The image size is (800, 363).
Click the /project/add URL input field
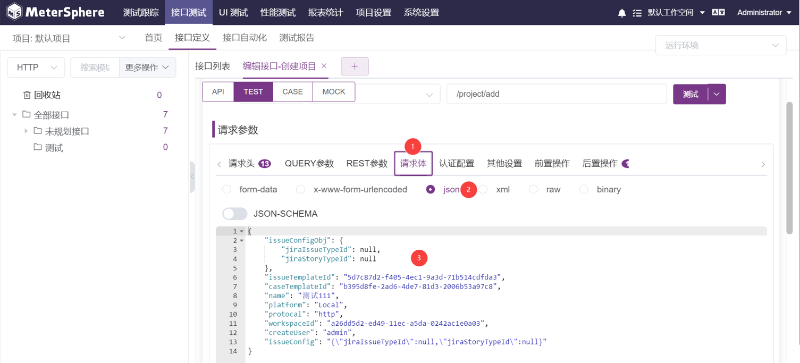pyautogui.click(x=557, y=94)
